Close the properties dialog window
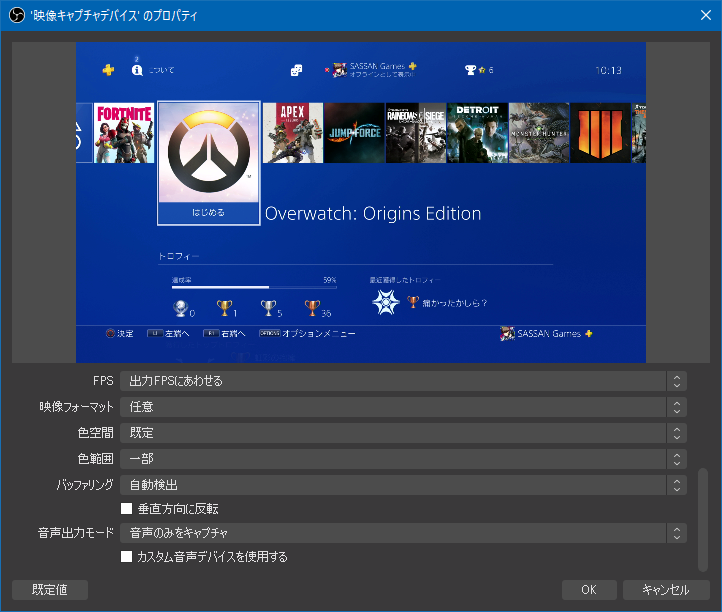This screenshot has height=612, width=722. tap(705, 15)
